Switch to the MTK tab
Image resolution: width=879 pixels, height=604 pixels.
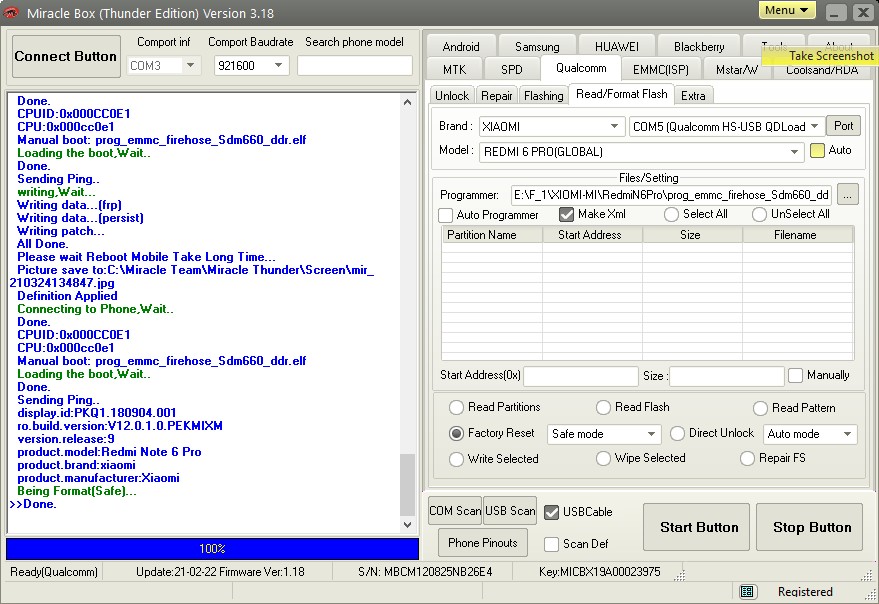click(455, 70)
